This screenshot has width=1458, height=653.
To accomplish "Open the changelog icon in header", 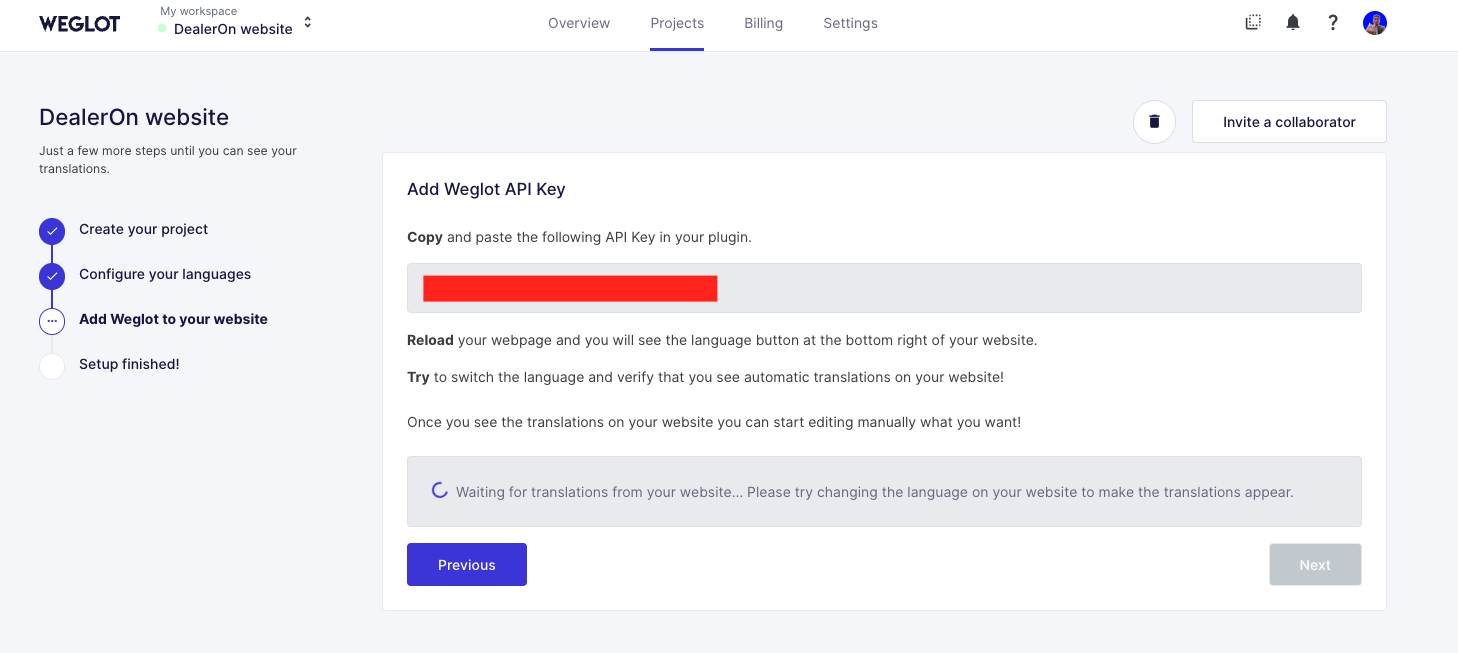I will [1253, 22].
